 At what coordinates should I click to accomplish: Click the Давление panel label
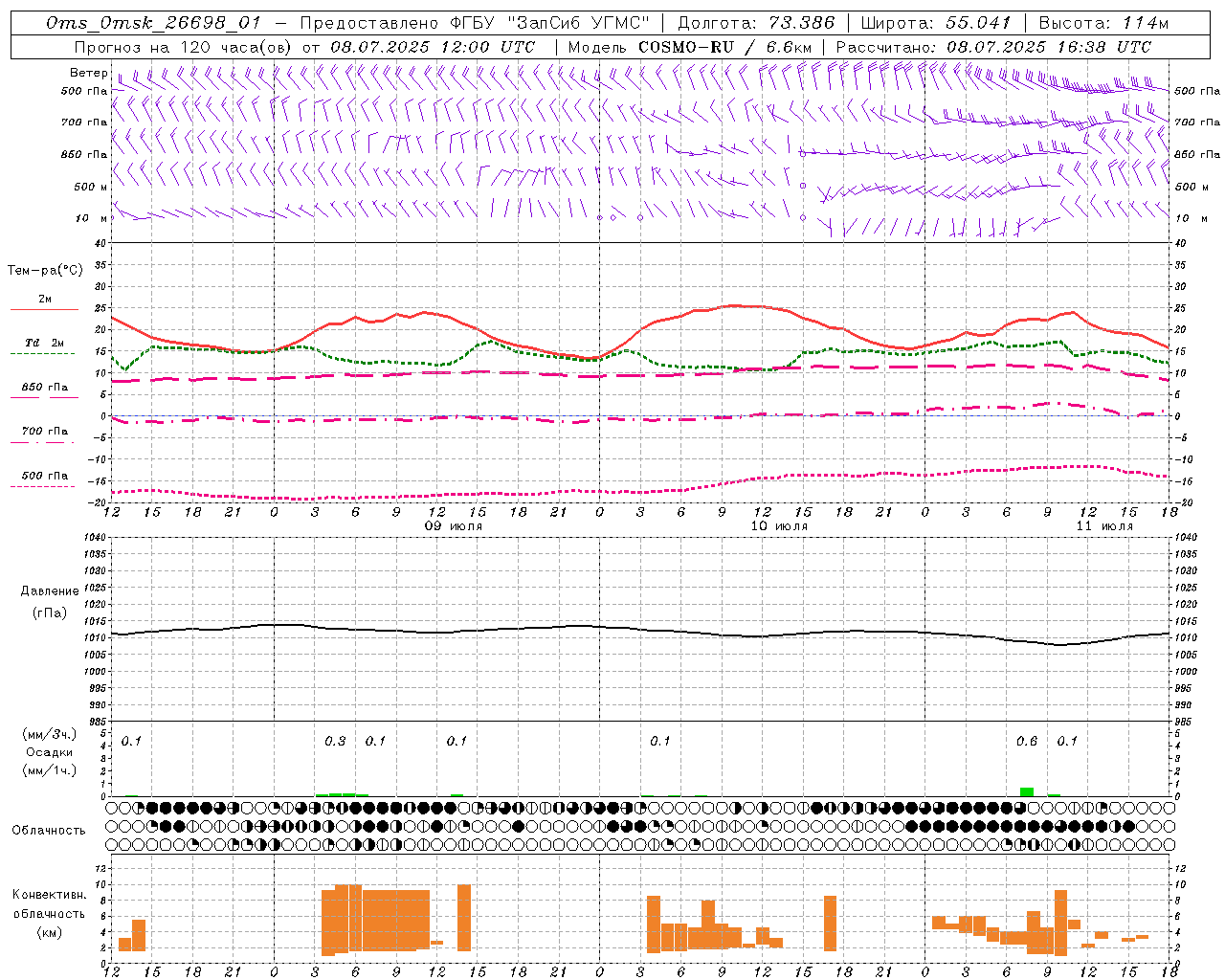point(50,591)
